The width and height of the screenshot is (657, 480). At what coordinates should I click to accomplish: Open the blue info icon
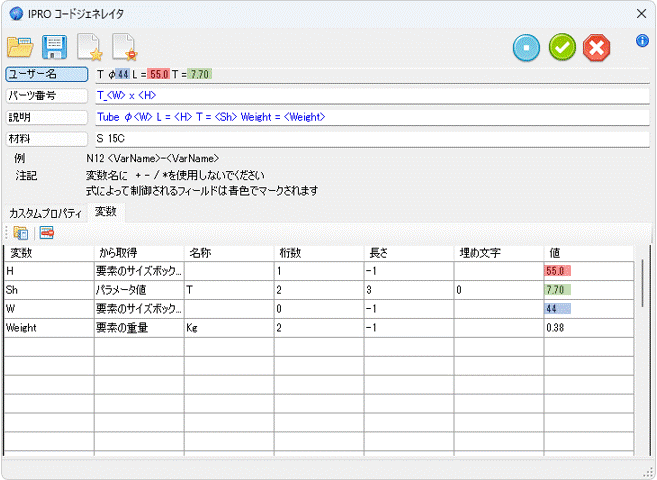(642, 41)
